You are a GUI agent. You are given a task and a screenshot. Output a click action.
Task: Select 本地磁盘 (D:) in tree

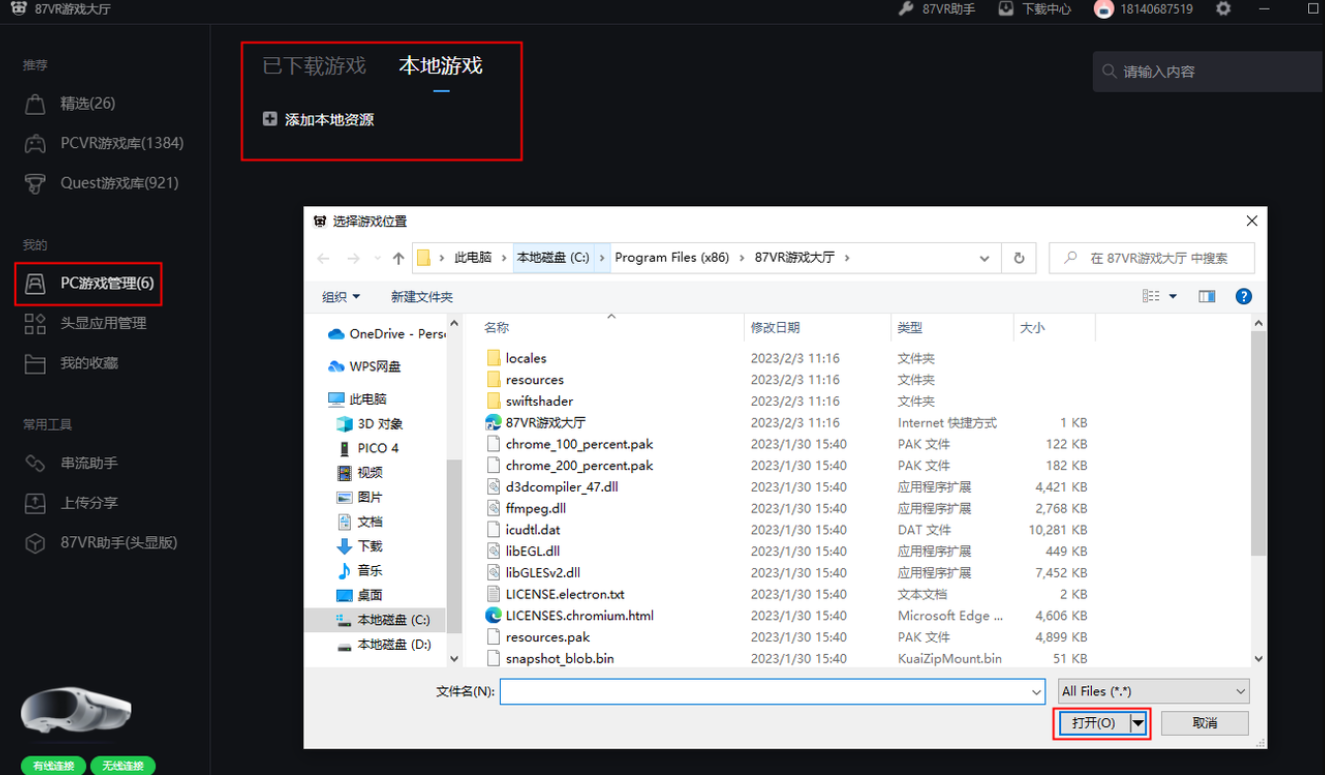(x=385, y=645)
